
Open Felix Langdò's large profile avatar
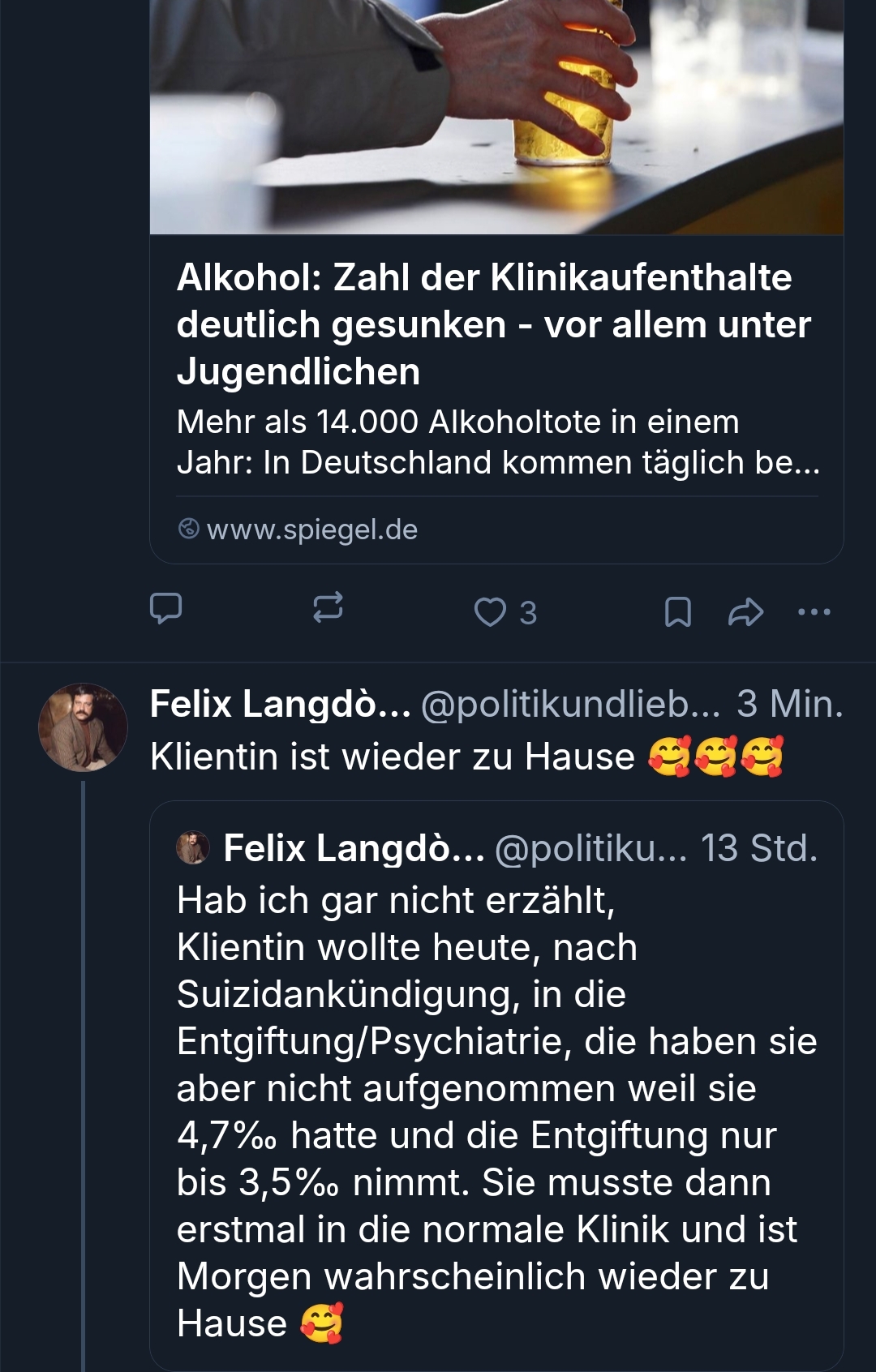coord(83,727)
